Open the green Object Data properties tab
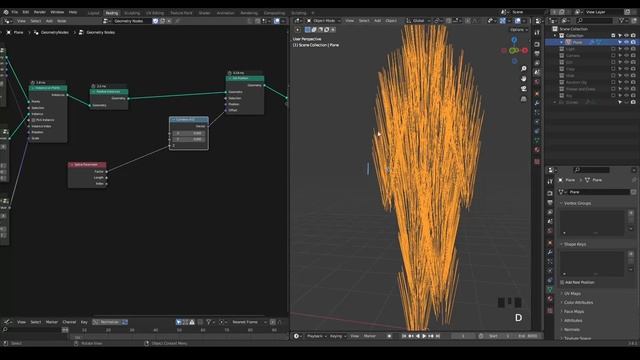Viewport: 640px width, 360px height. click(x=550, y=289)
